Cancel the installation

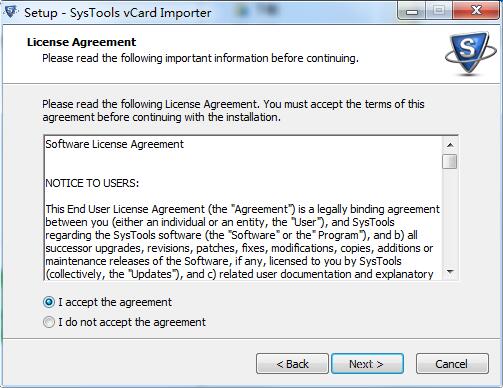452,364
